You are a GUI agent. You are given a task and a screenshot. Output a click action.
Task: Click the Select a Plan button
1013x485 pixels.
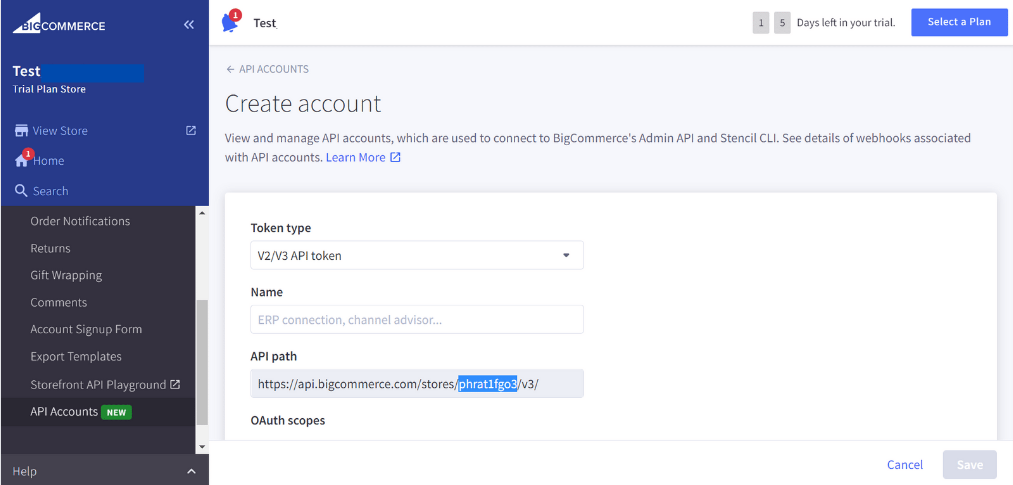(958, 23)
